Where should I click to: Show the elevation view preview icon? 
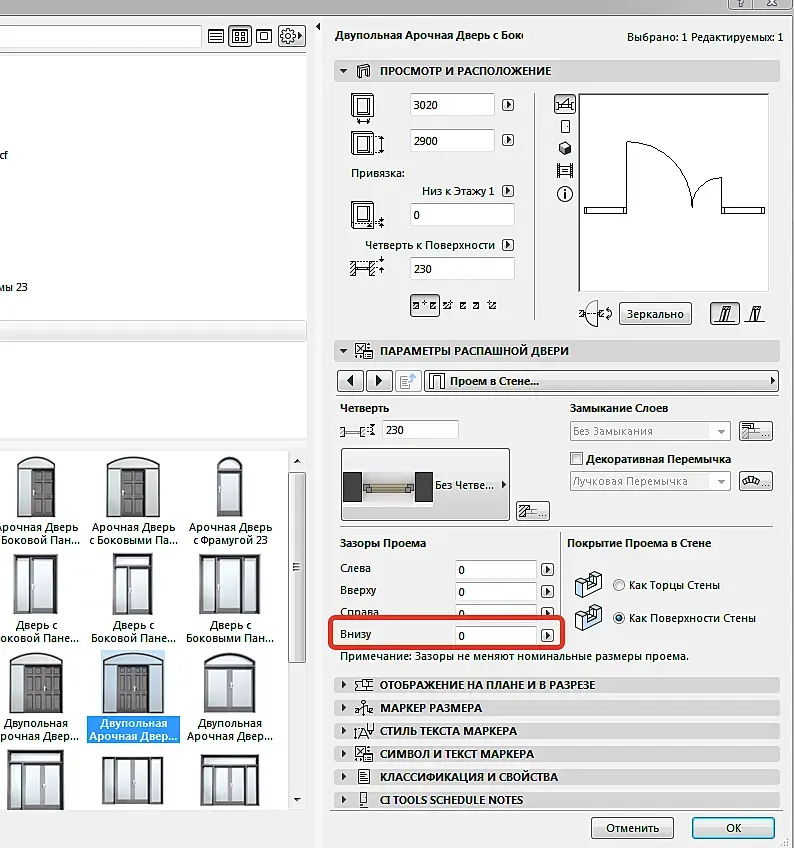[565, 127]
